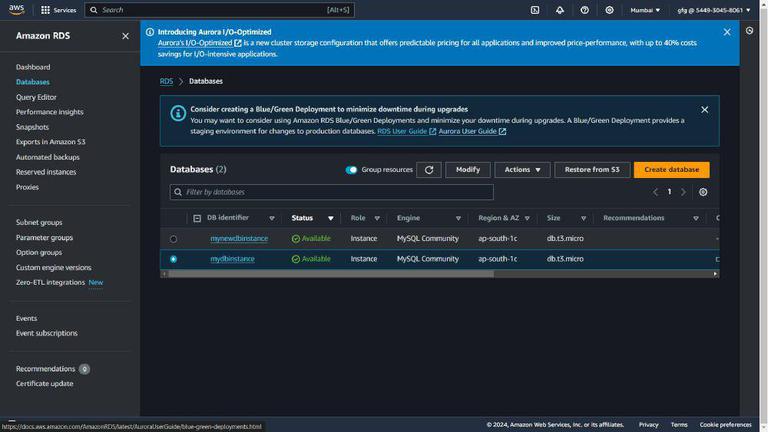This screenshot has height=432, width=768.
Task: Open Event subscriptions in sidebar
Action: 47,333
